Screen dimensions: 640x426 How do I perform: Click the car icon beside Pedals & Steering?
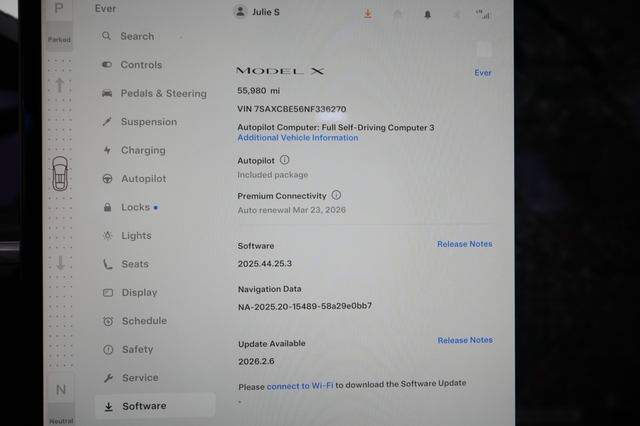point(107,93)
